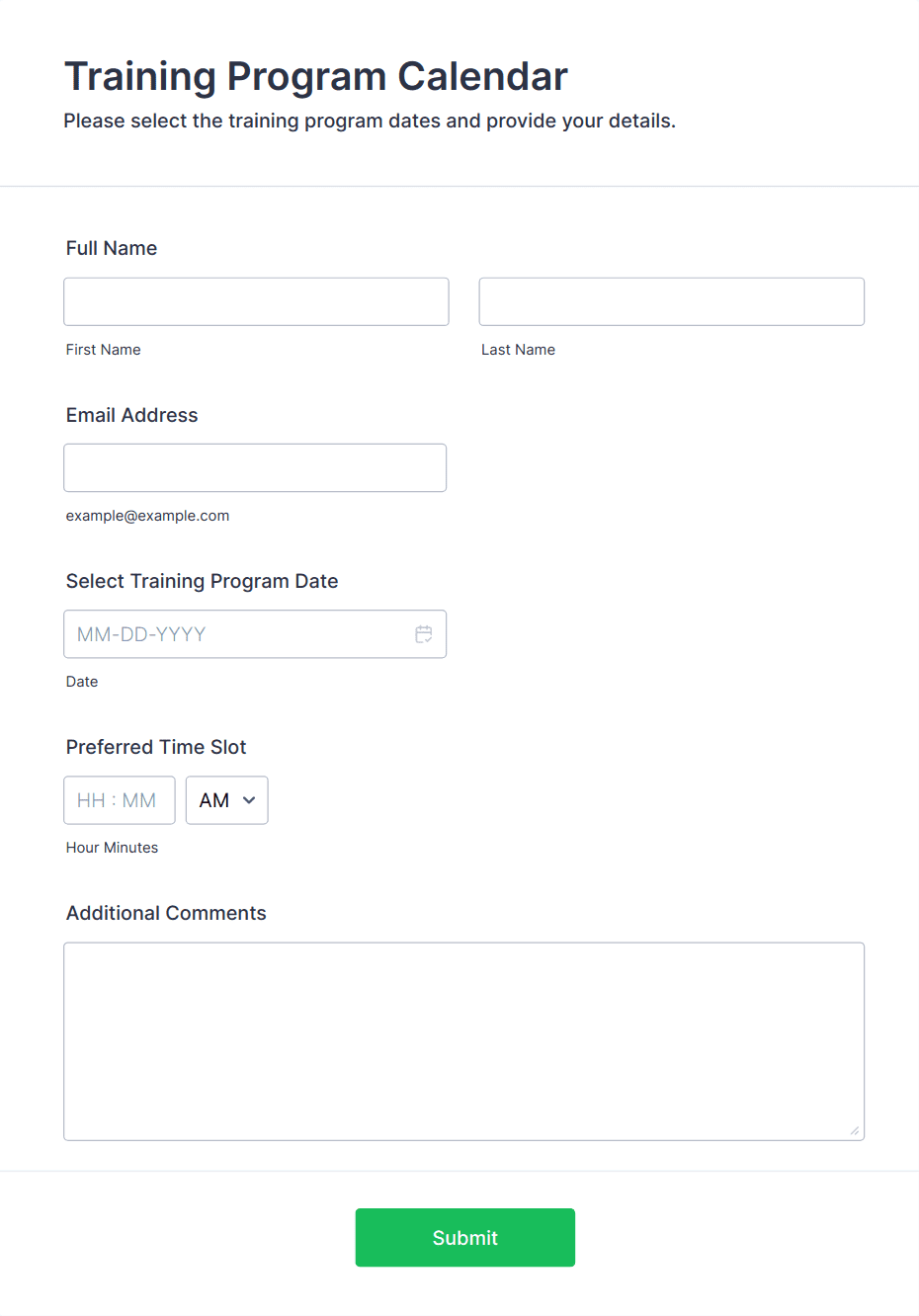
Task: Select the Email Address input field
Action: 255,467
